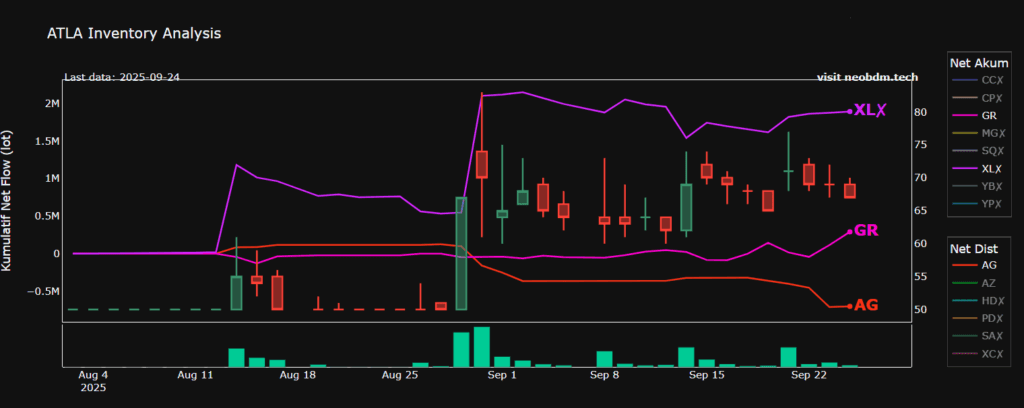Screen dimensions: 1024x408
Task: Click the tallest volume bar near Aug 30
Action: (x=482, y=347)
